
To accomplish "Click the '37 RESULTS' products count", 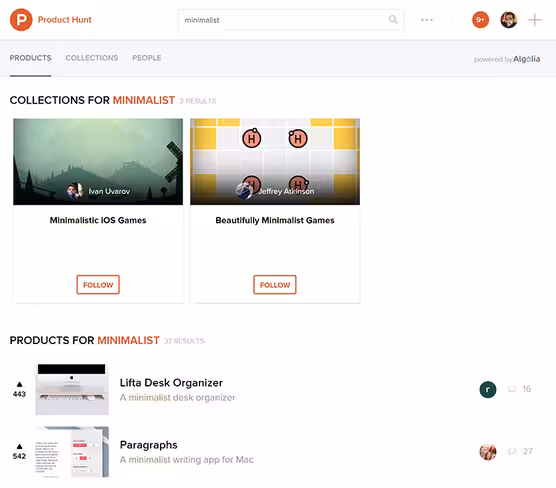I will 184,341.
